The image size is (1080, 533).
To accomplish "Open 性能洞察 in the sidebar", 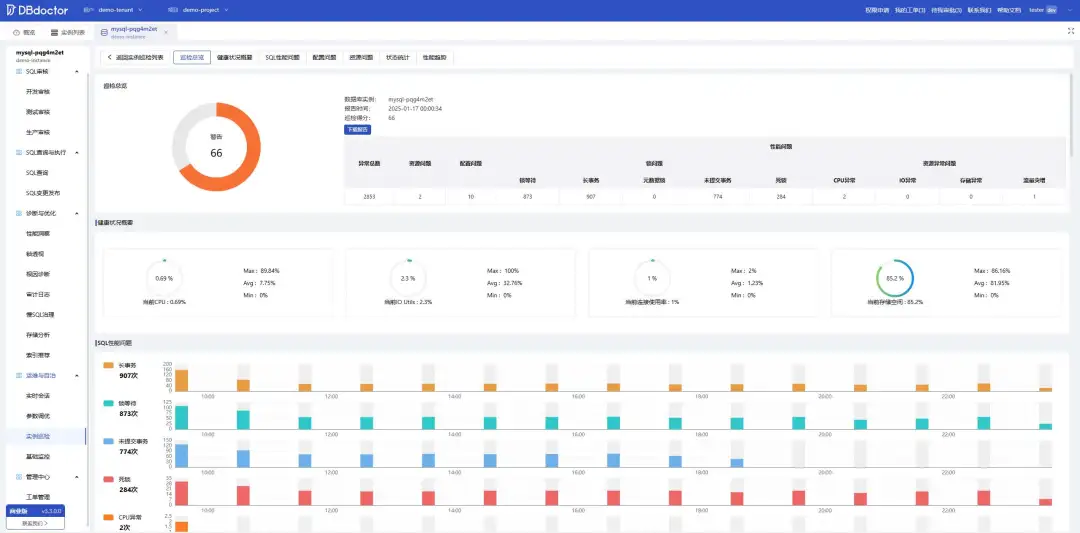I will coord(38,233).
